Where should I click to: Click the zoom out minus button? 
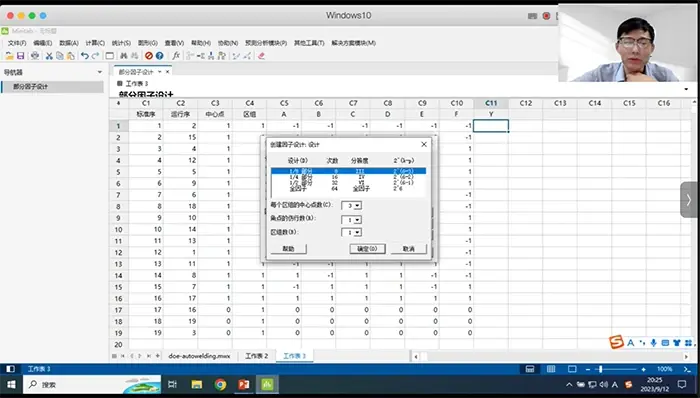pos(588,369)
